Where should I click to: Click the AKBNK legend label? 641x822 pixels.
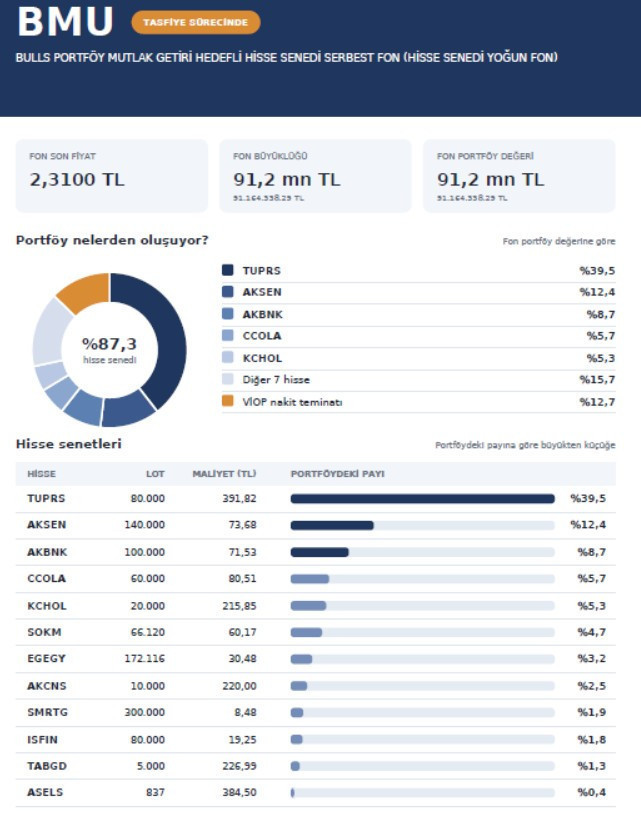click(263, 315)
